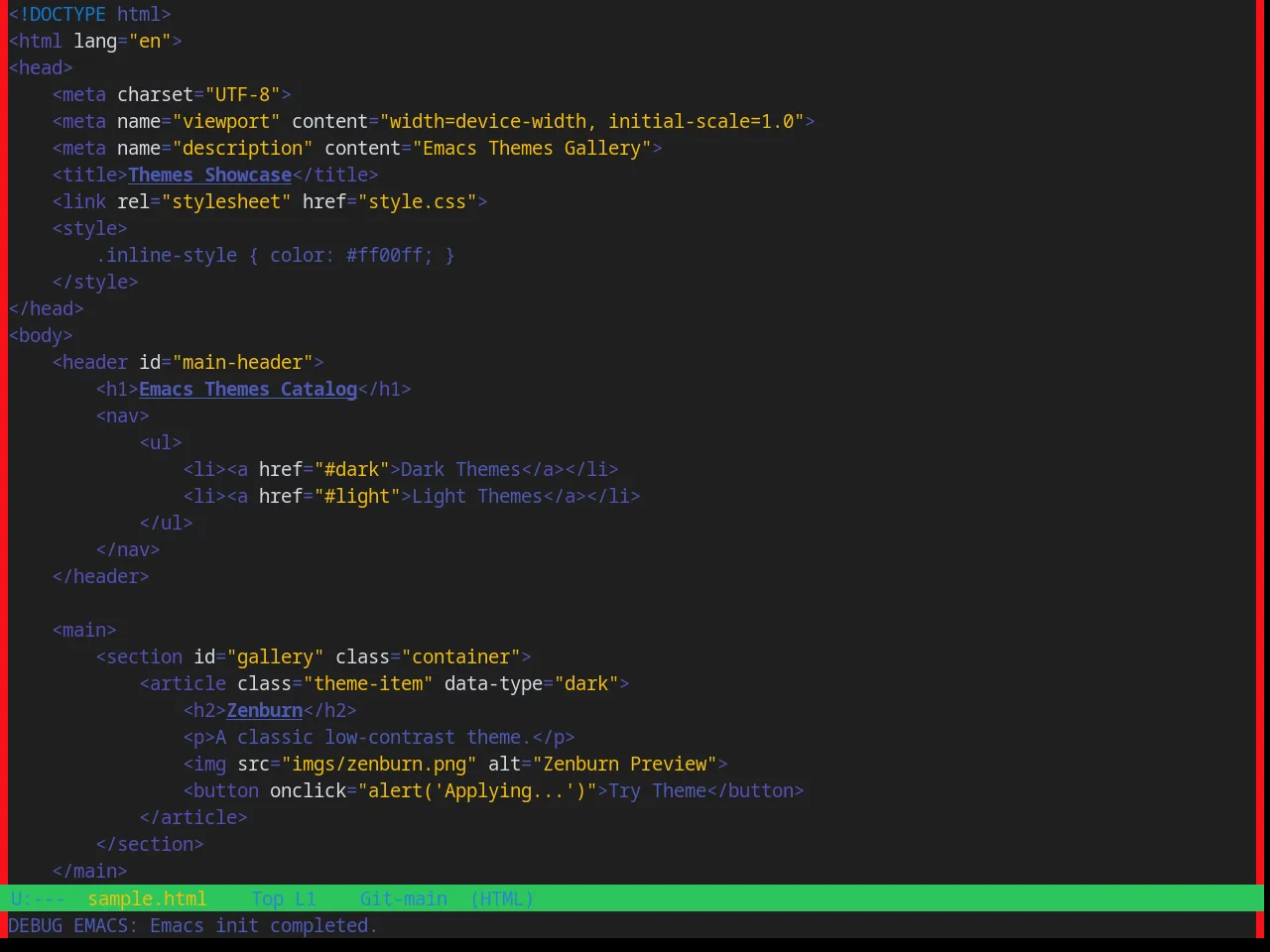
Task: Click the closing </ul> tag
Action: click(166, 523)
